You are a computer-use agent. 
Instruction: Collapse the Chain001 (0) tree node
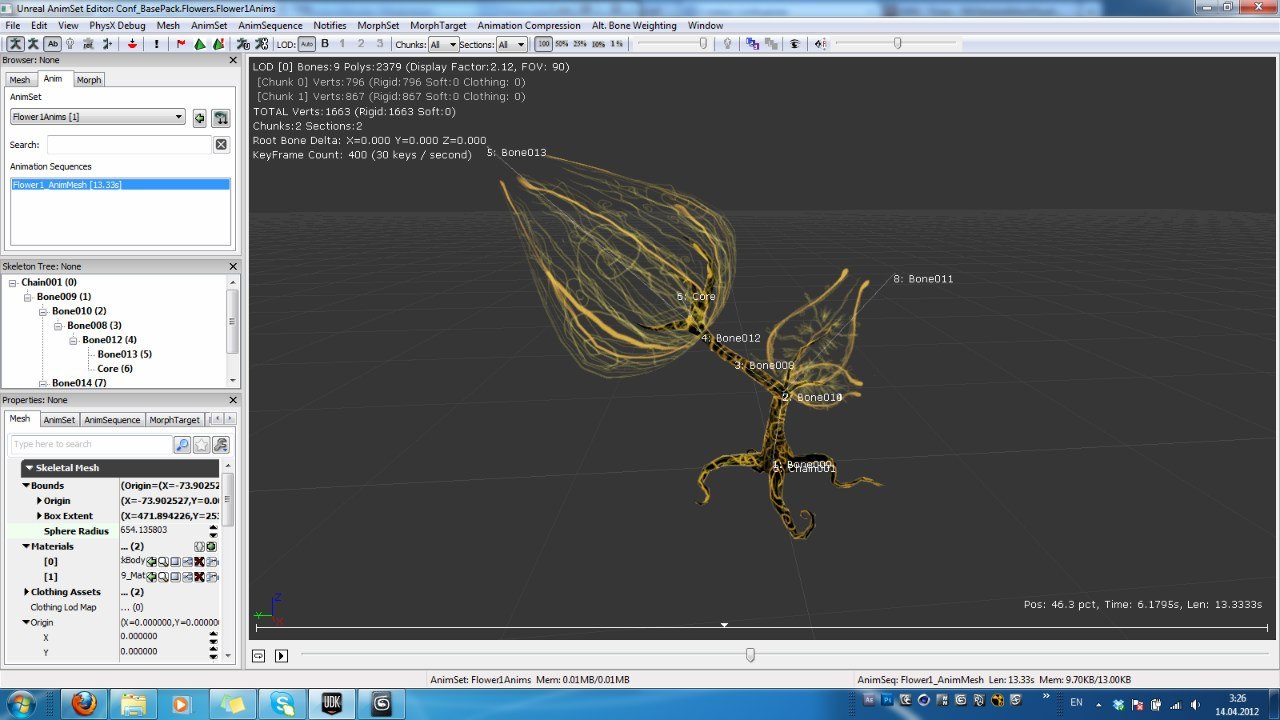pos(13,283)
